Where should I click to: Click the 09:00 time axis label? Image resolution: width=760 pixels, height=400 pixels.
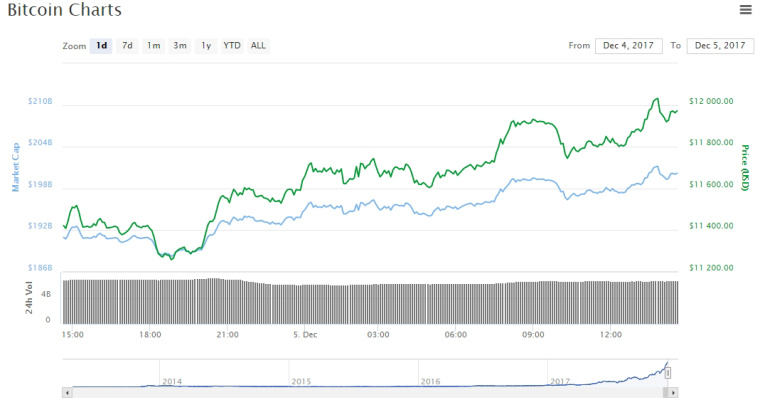tap(533, 335)
